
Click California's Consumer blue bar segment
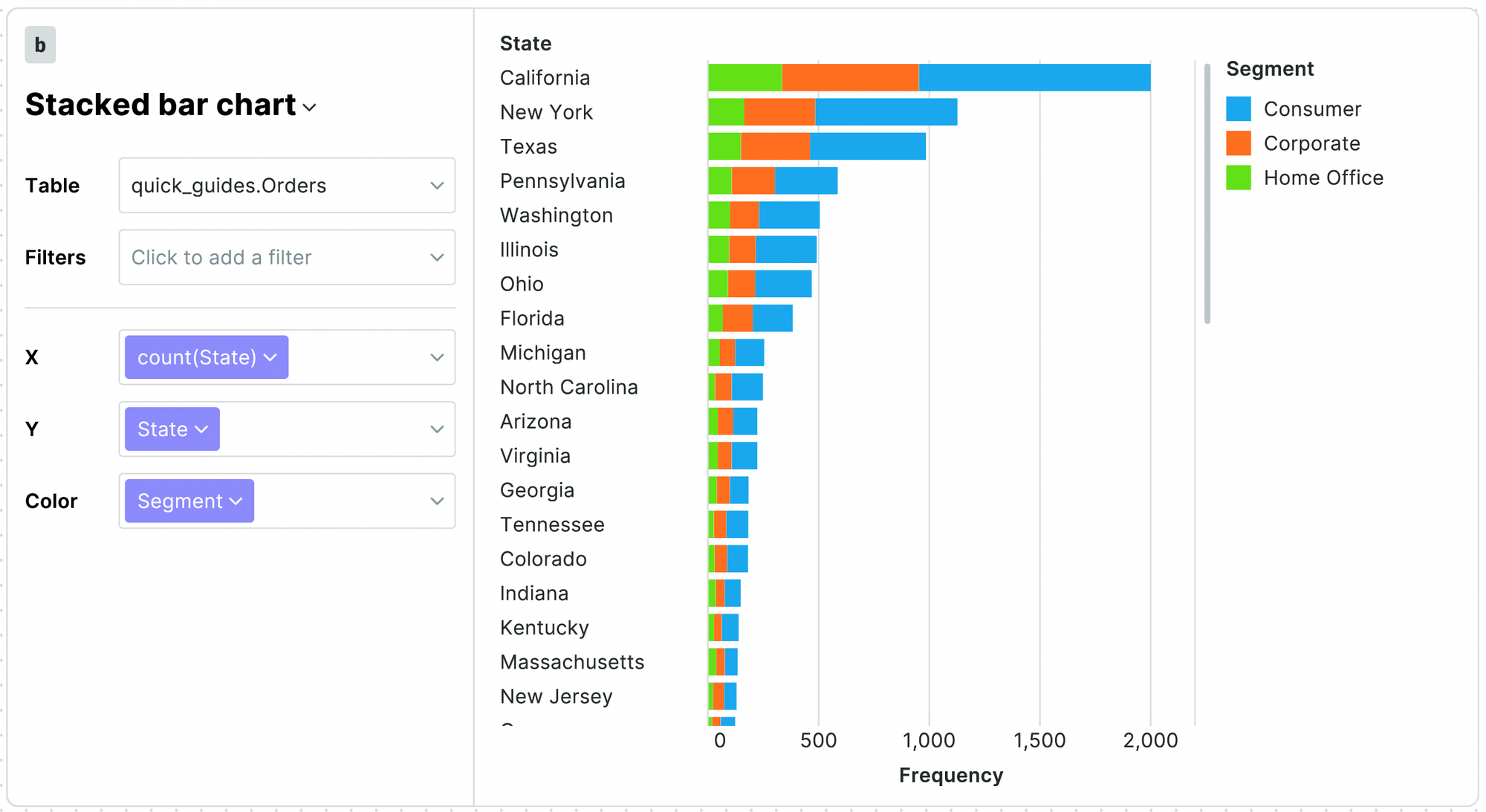[1034, 78]
